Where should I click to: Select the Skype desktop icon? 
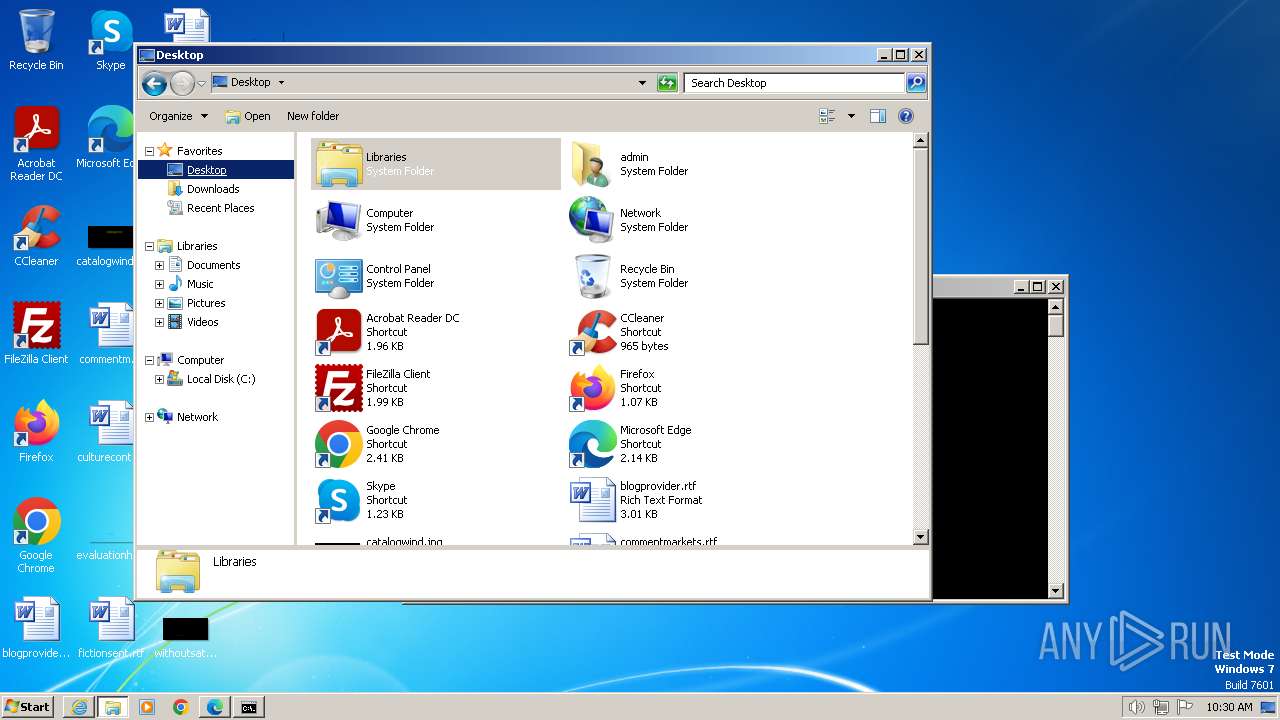110,40
